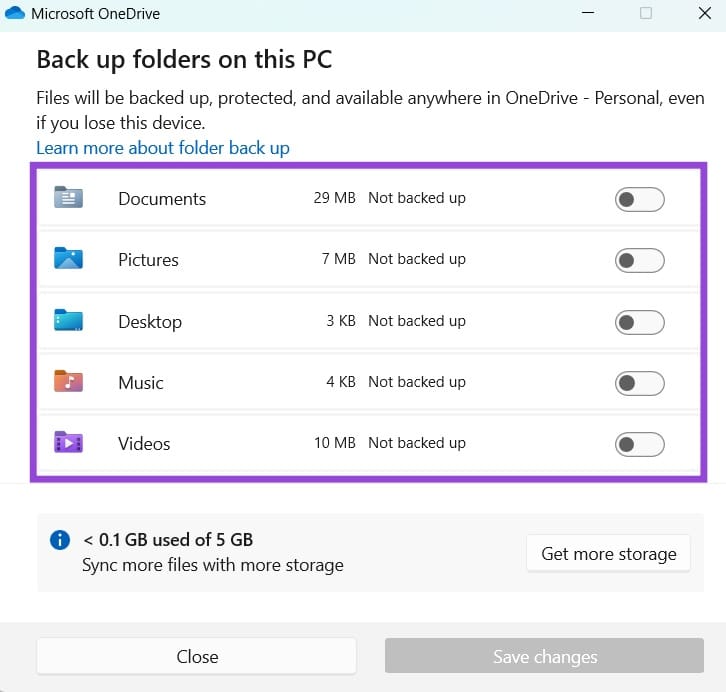The height and width of the screenshot is (692, 726).
Task: Click the Close button at bottom
Action: pos(197,657)
